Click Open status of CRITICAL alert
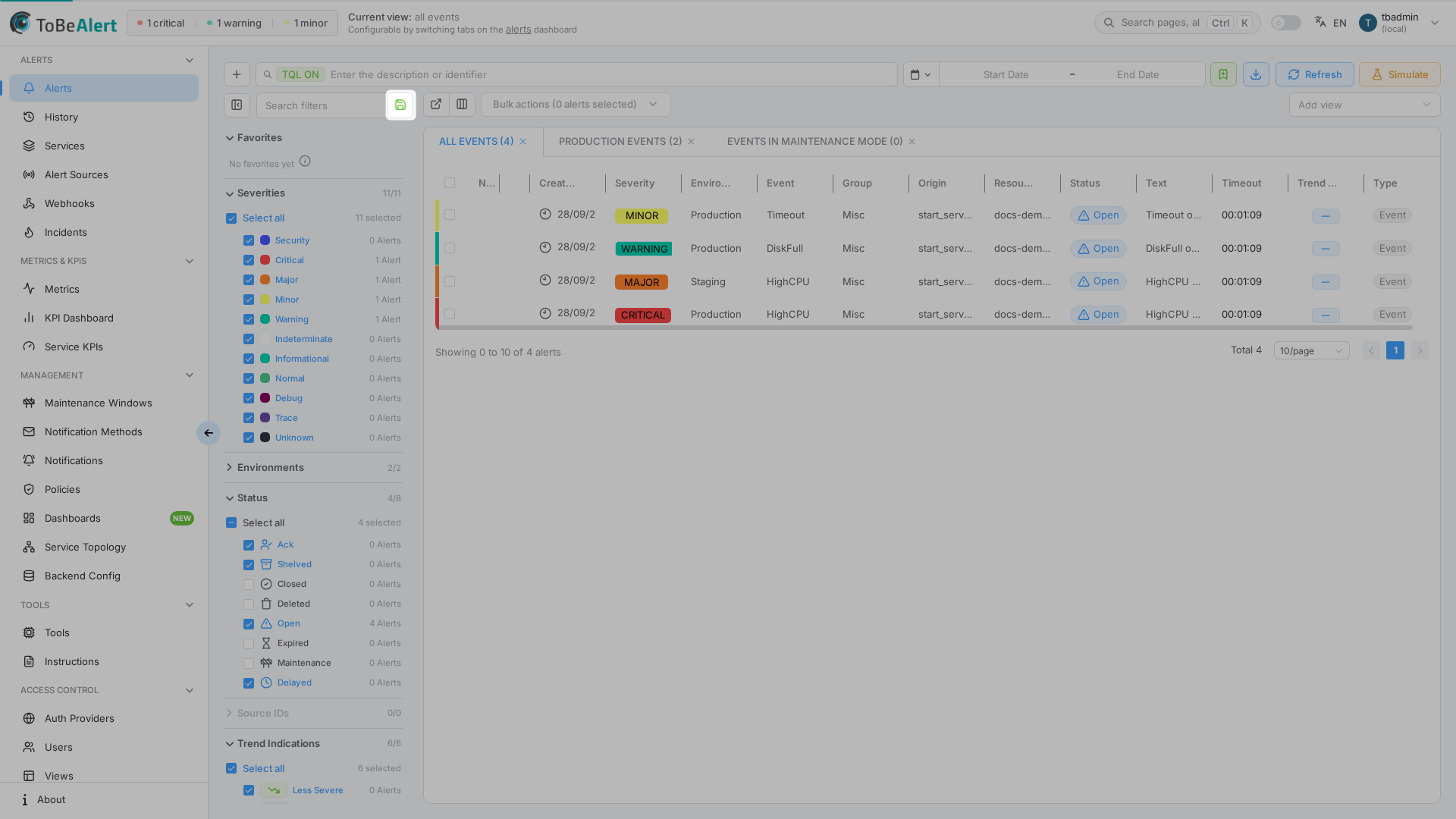1456x819 pixels. (x=1098, y=315)
